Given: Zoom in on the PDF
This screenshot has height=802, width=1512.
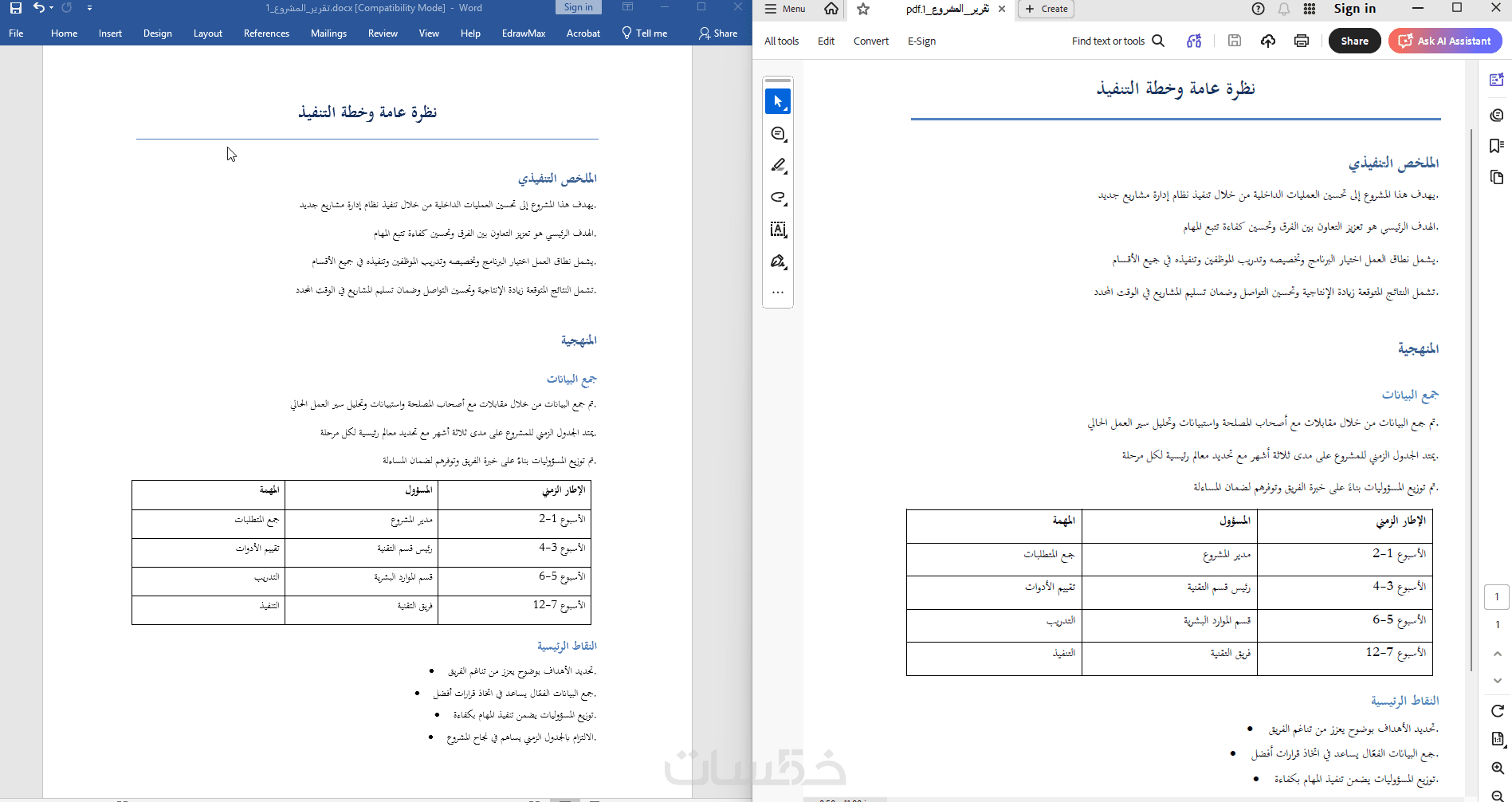Looking at the screenshot, I should [x=1497, y=768].
